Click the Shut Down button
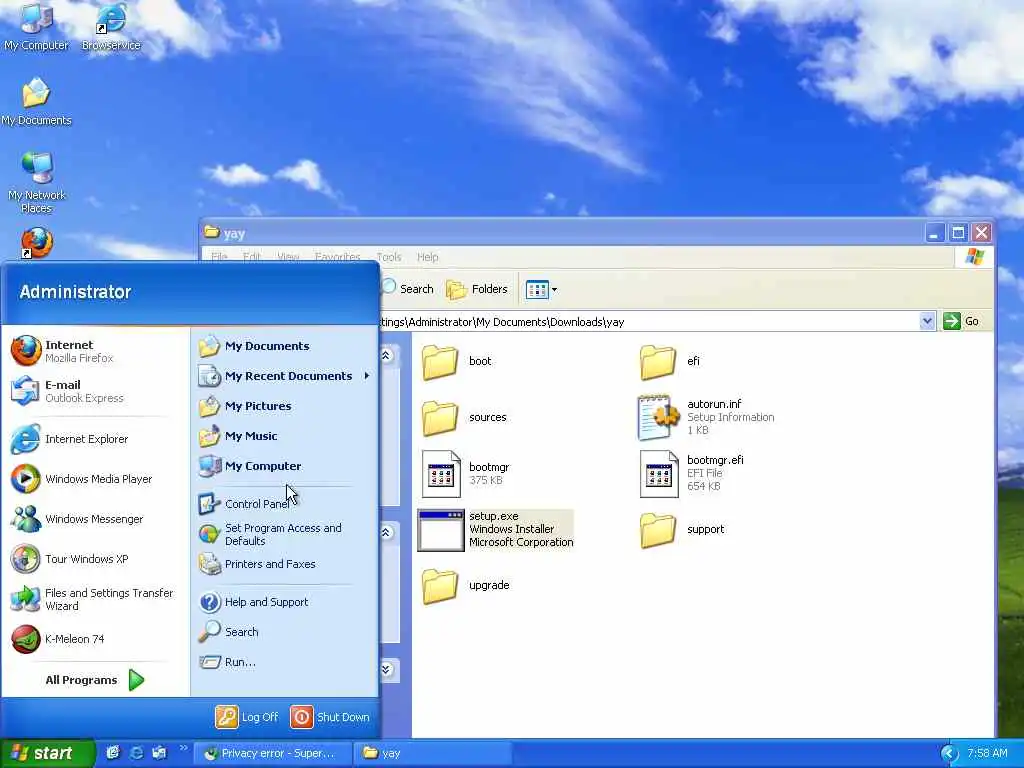The image size is (1024, 768). pyautogui.click(x=330, y=717)
